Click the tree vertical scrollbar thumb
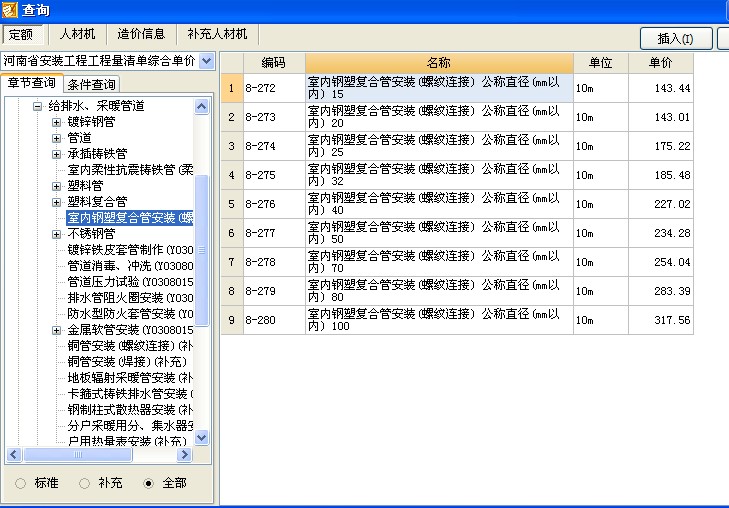Screen dimensions: 729x508 click(201, 251)
